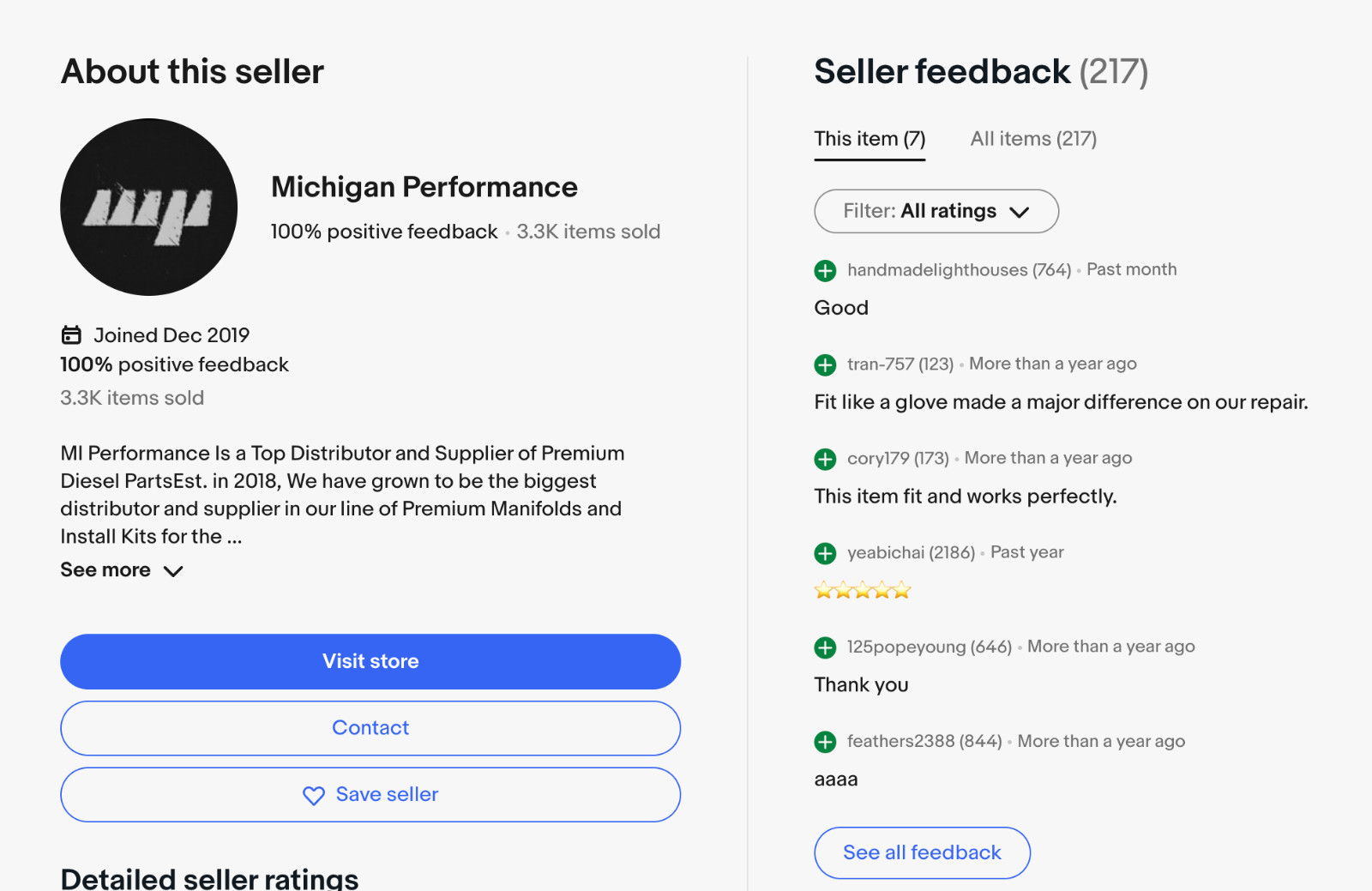Click the Michigan Performance seller logo
1372x891 pixels.
(x=149, y=207)
